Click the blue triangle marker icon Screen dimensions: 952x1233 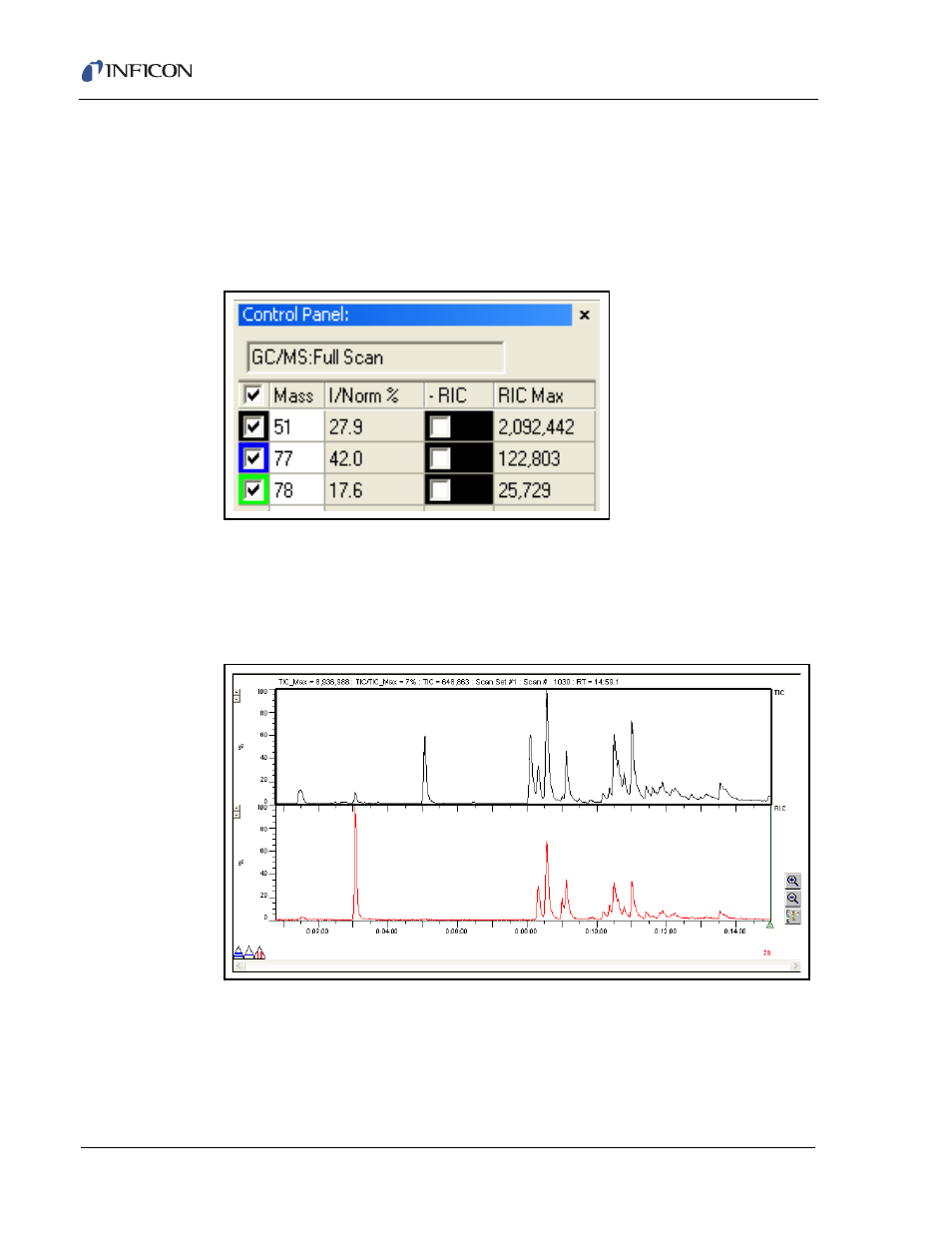point(238,952)
